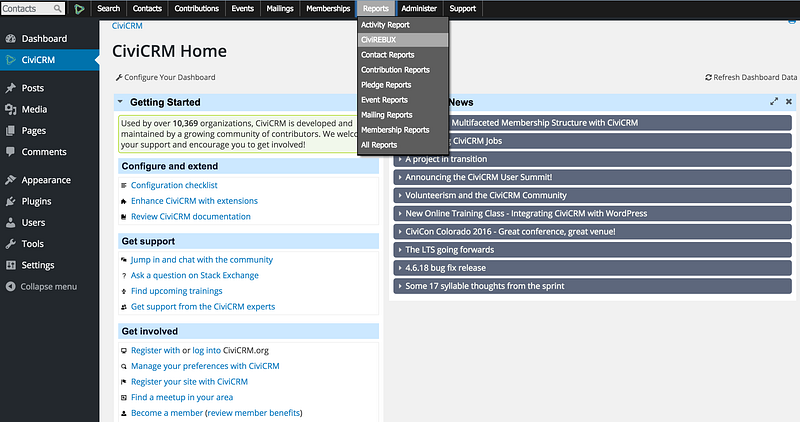This screenshot has width=800, height=422.
Task: Open Dashboard from the sidebar icon
Action: click(10, 39)
